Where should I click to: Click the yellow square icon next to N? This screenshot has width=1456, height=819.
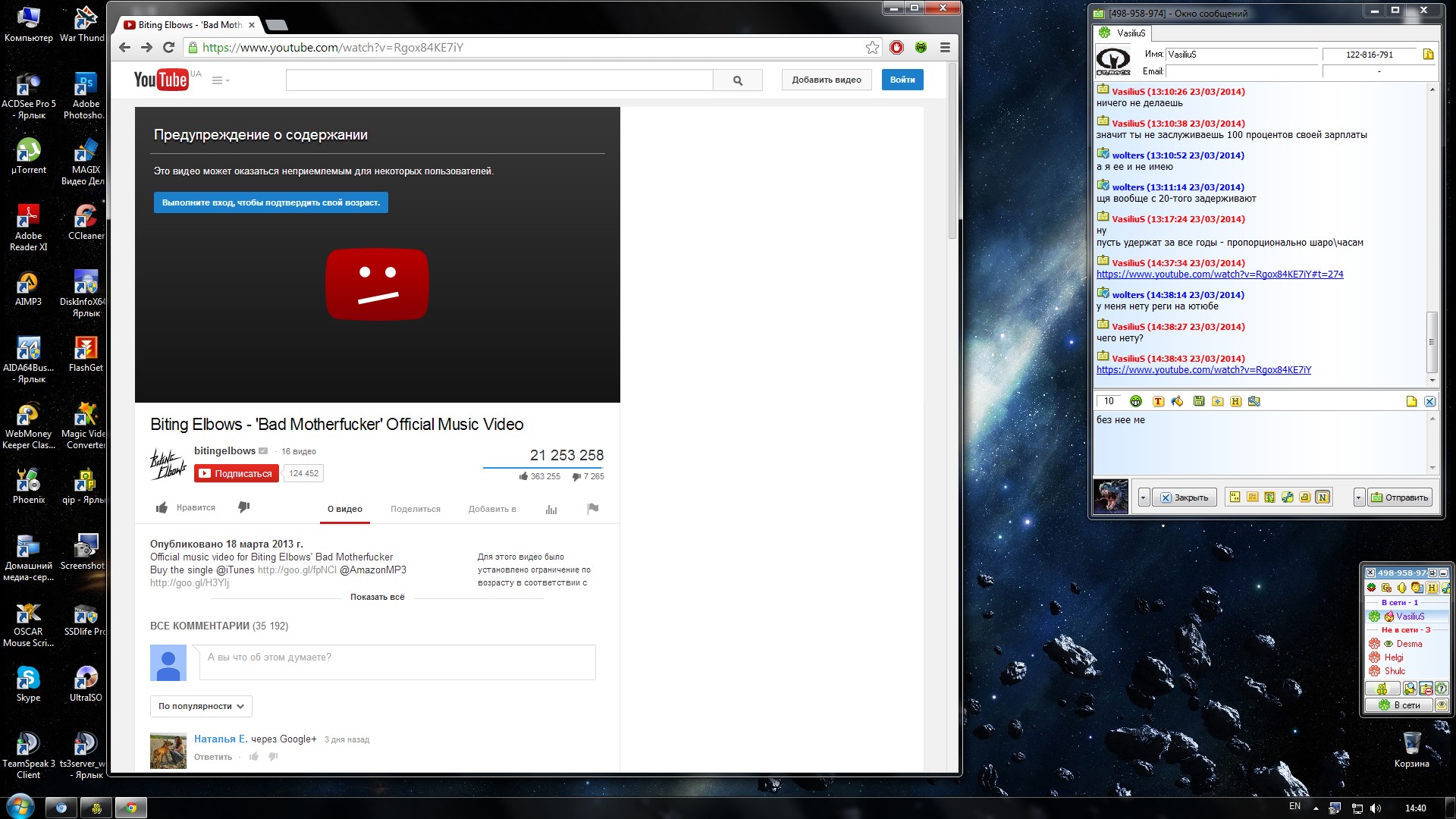(x=1304, y=497)
